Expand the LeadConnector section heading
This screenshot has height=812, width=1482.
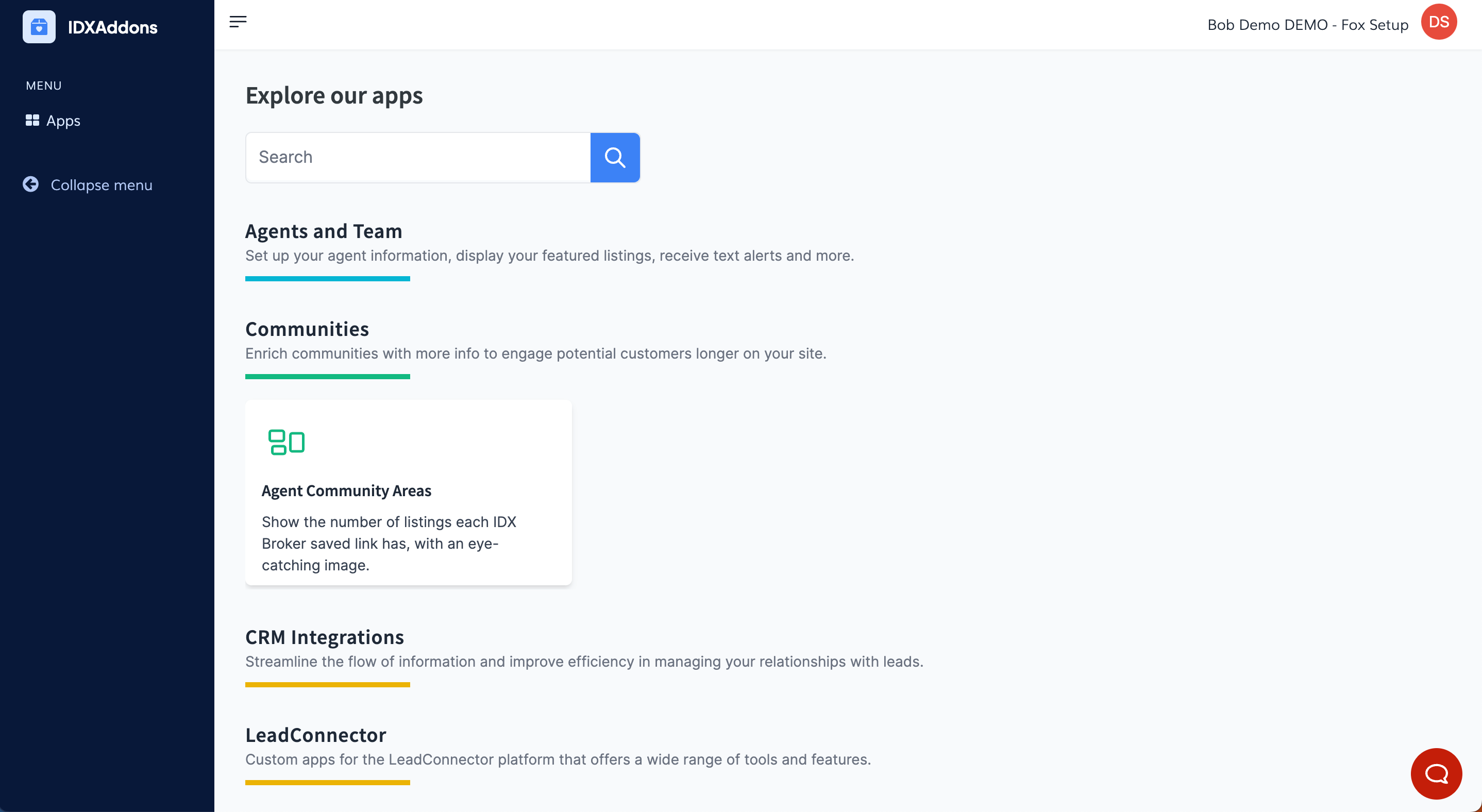click(315, 735)
